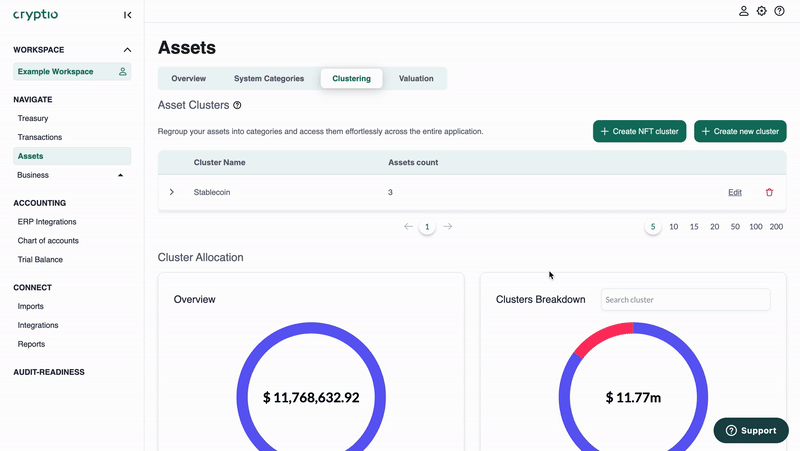Open the settings gear icon

pos(761,11)
